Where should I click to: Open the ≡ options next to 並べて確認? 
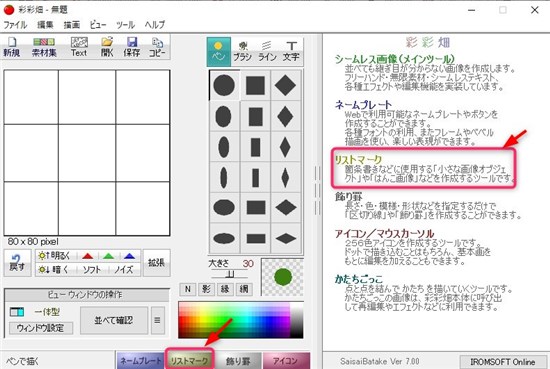157,320
